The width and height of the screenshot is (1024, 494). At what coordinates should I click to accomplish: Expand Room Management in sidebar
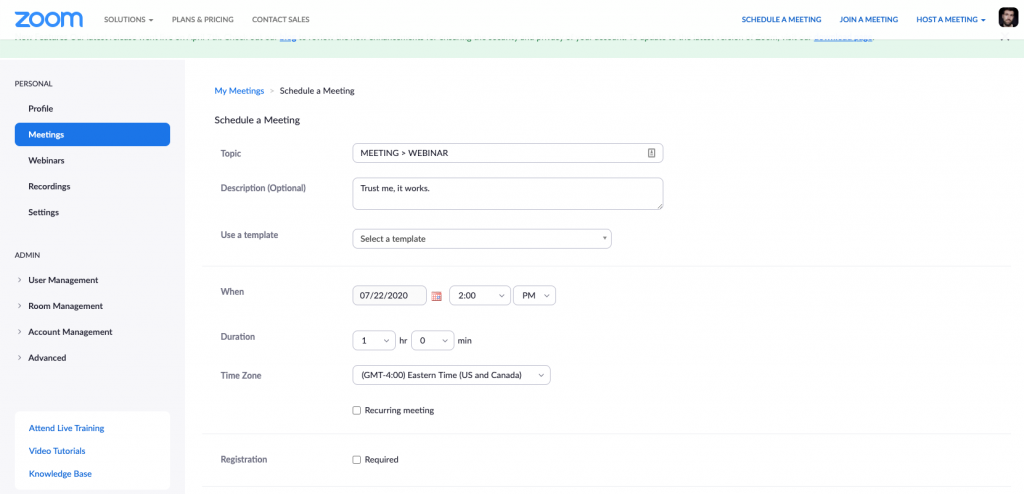(x=65, y=306)
